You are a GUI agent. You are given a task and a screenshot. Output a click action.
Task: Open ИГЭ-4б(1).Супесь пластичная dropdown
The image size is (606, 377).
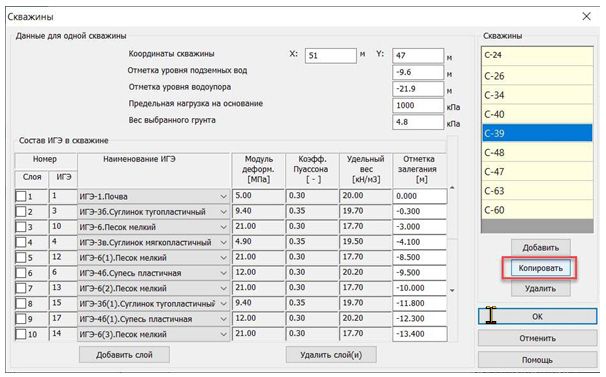(223, 319)
